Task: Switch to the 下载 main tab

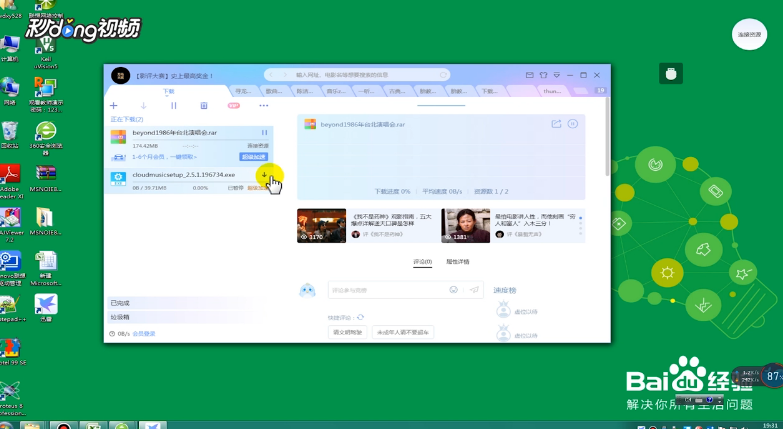Action: point(169,91)
